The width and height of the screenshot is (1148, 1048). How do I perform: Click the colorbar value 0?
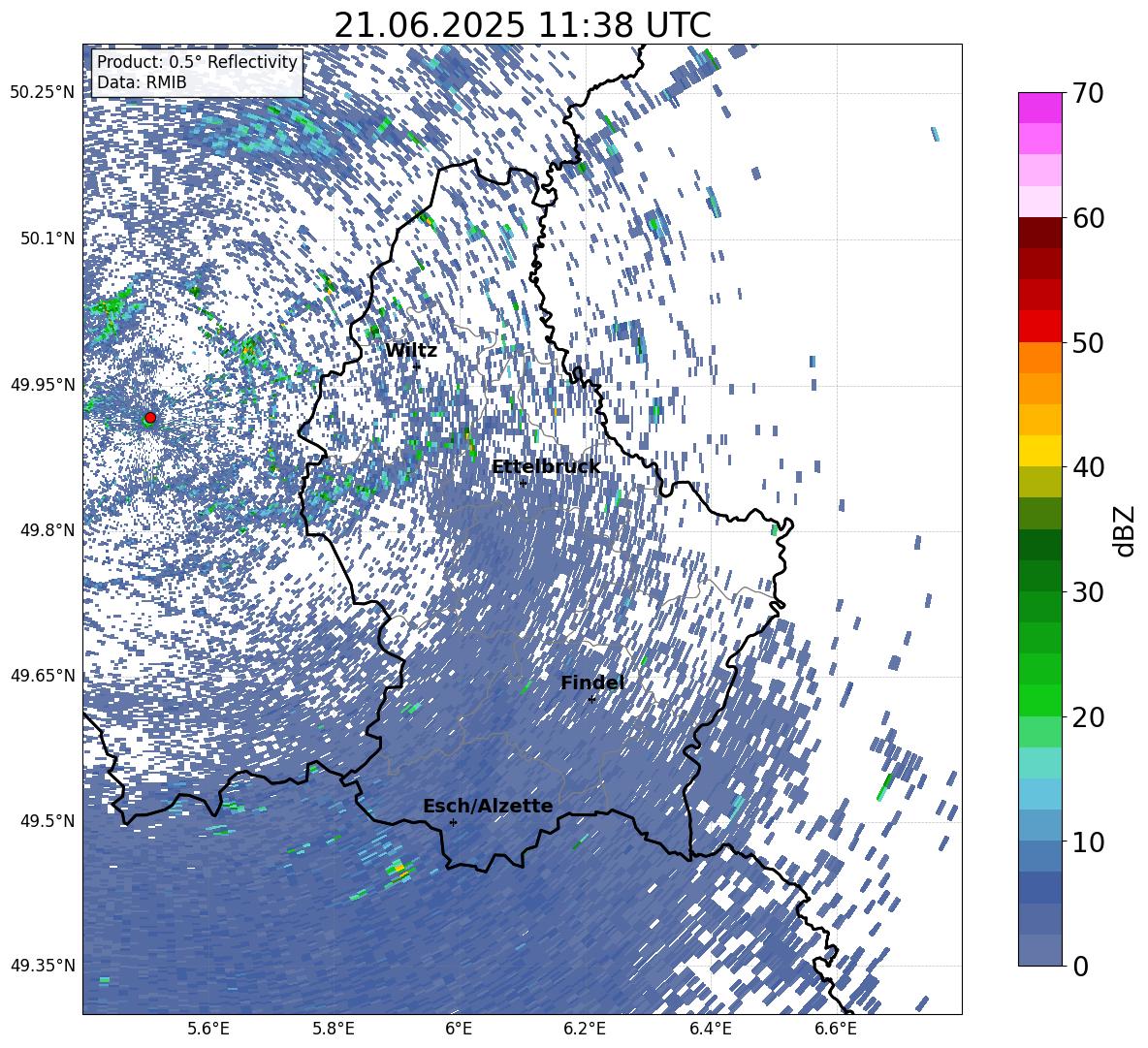pyautogui.click(x=1080, y=966)
